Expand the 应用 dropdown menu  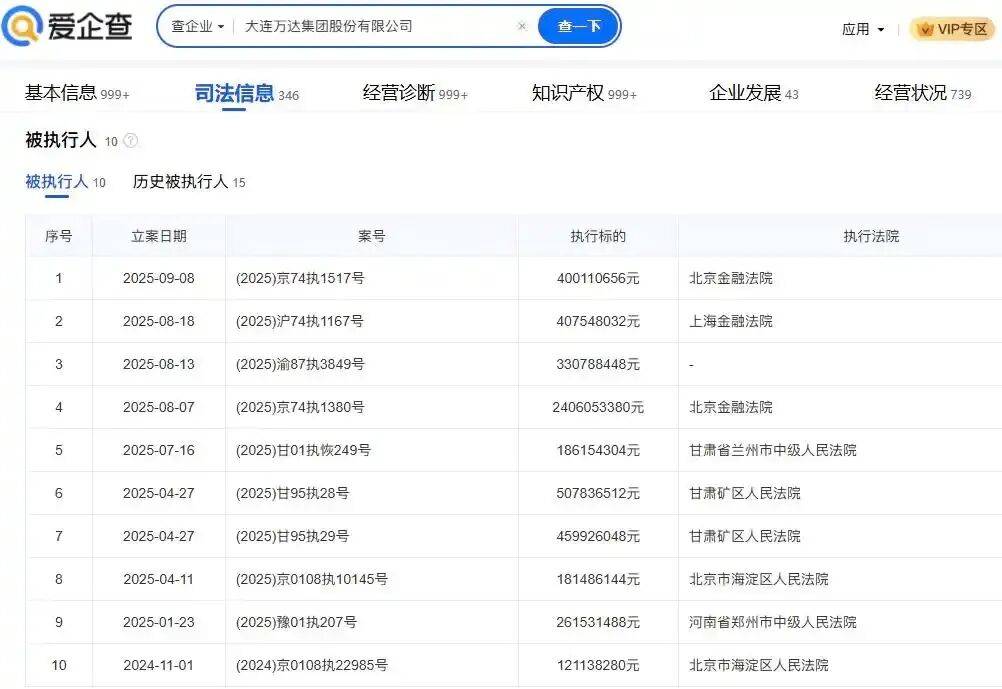point(863,29)
